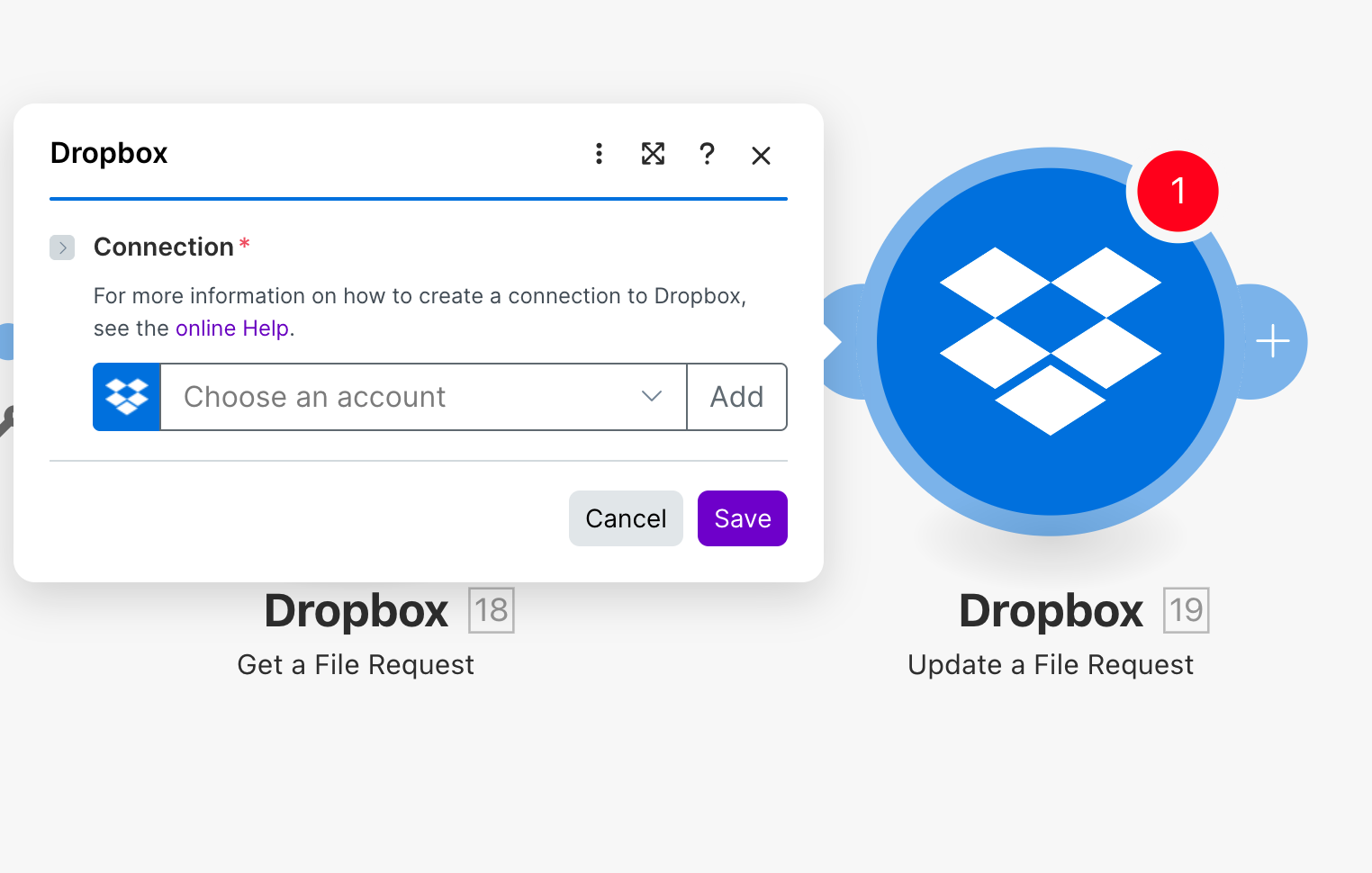Screen dimensions: 1372x873
Task: Cancel the Dropbox module settings
Action: point(626,518)
